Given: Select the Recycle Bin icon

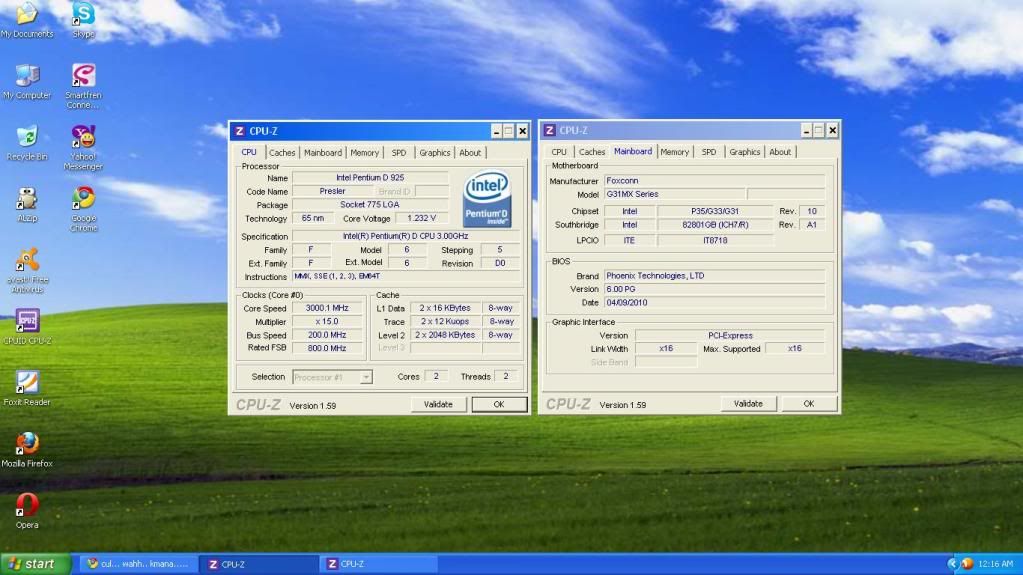Looking at the screenshot, I should point(27,143).
